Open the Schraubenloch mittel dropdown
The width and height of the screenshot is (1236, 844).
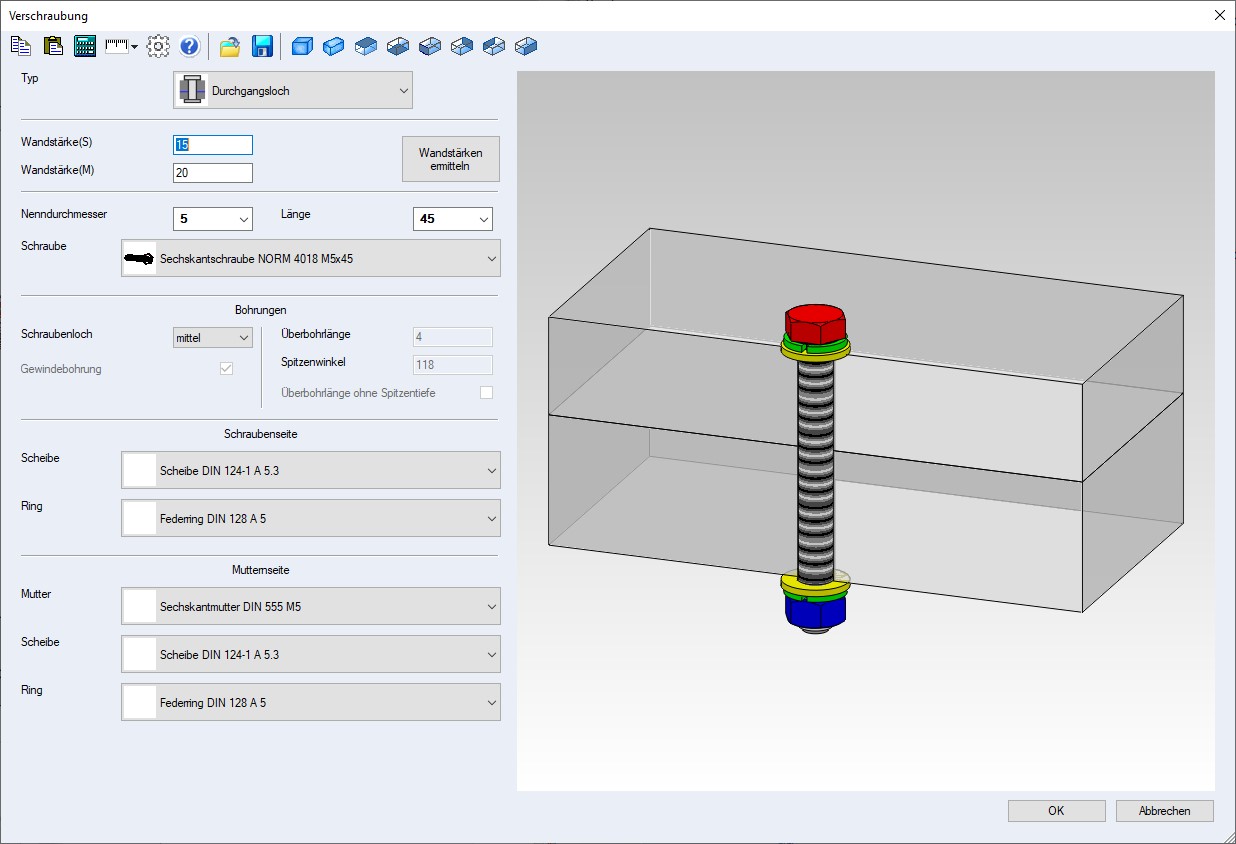point(243,338)
